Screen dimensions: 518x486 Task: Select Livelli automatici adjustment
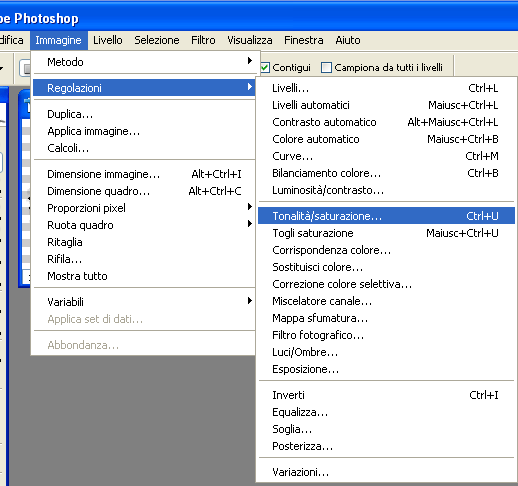pos(386,105)
